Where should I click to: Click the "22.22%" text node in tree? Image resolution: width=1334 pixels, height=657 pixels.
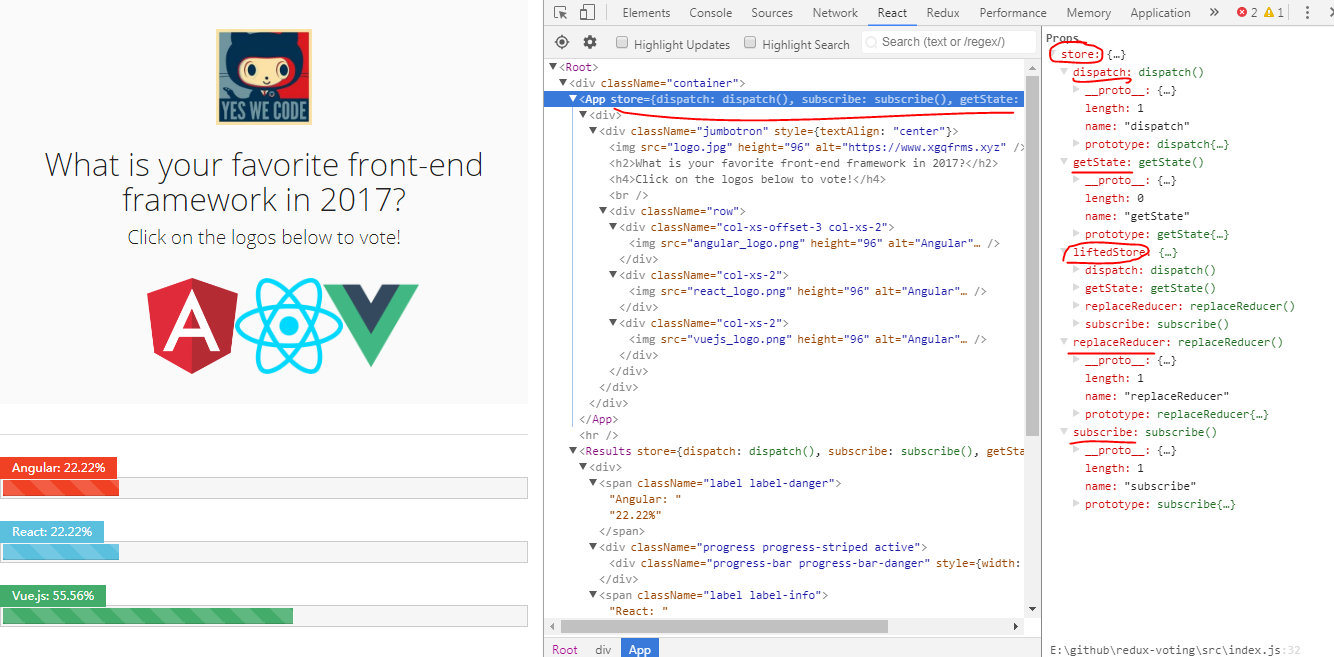[x=635, y=515]
